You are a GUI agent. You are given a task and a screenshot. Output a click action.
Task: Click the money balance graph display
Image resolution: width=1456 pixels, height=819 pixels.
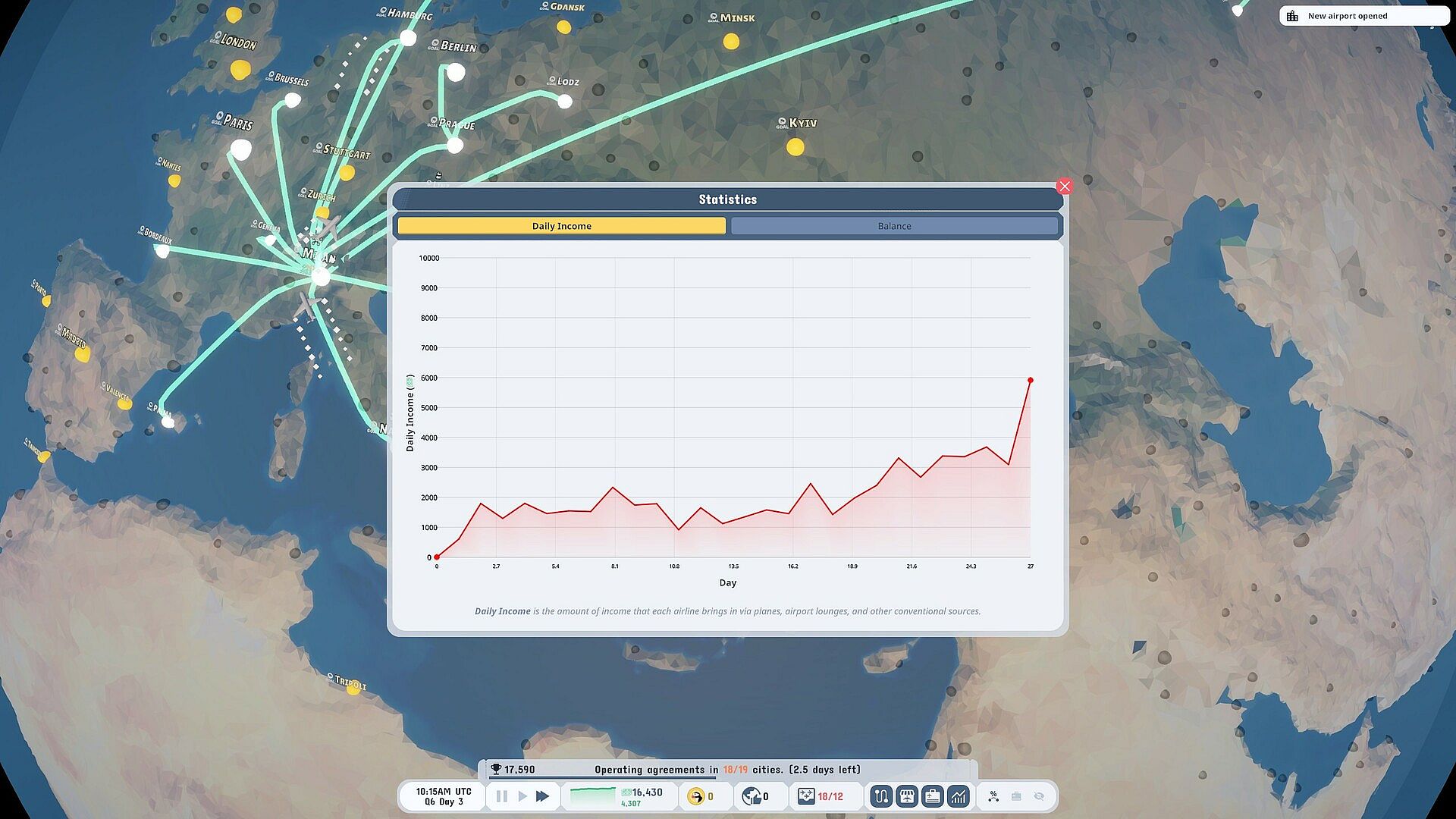pos(593,795)
